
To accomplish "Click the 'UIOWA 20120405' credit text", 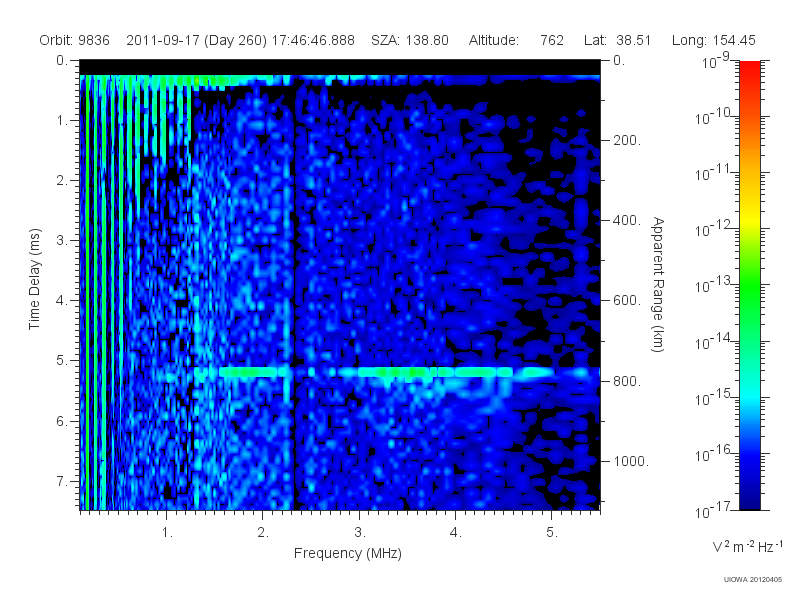I will (x=753, y=580).
